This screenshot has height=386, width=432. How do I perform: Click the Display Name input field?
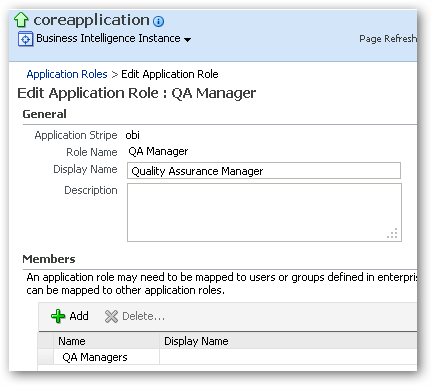pos(264,171)
